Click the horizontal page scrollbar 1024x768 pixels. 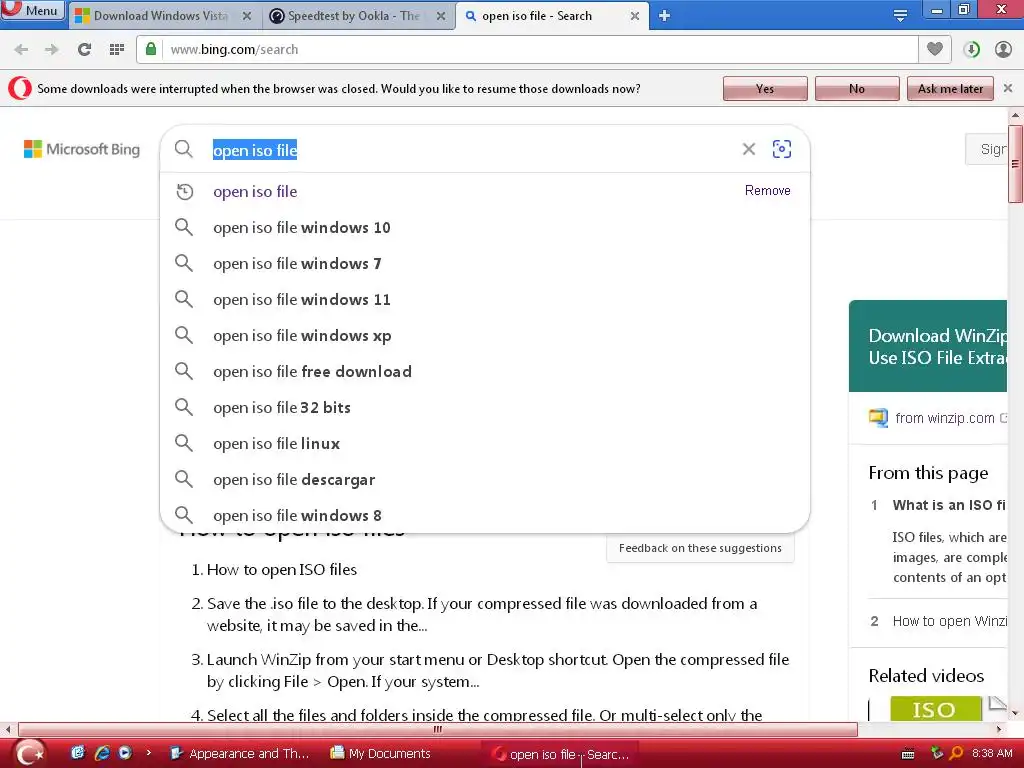(438, 729)
